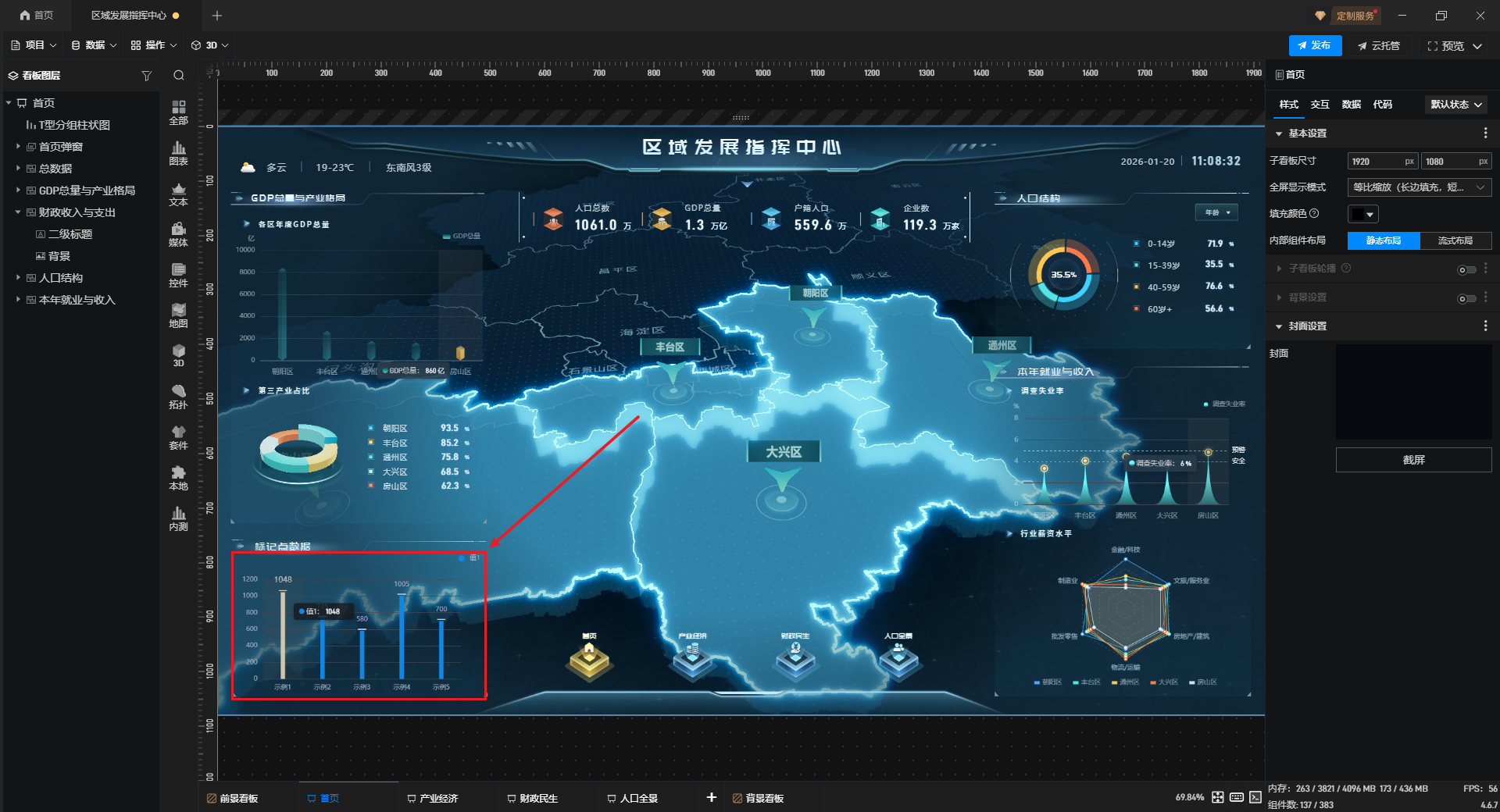Click the search icon in layer panel
This screenshot has width=1500, height=812.
(x=179, y=76)
